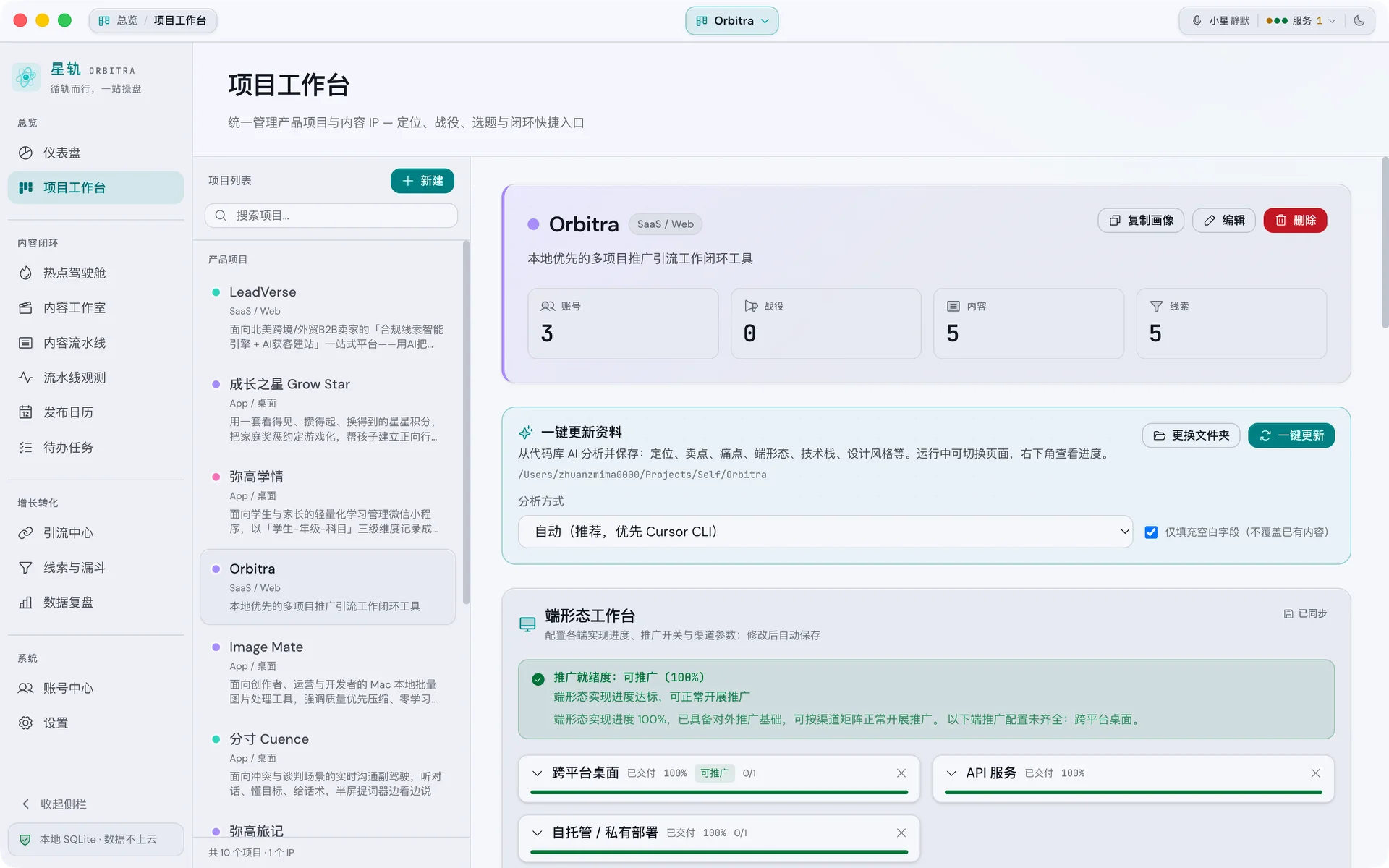This screenshot has height=868, width=1389.
Task: Select 分寸 Cuence project
Action: pyautogui.click(x=328, y=765)
